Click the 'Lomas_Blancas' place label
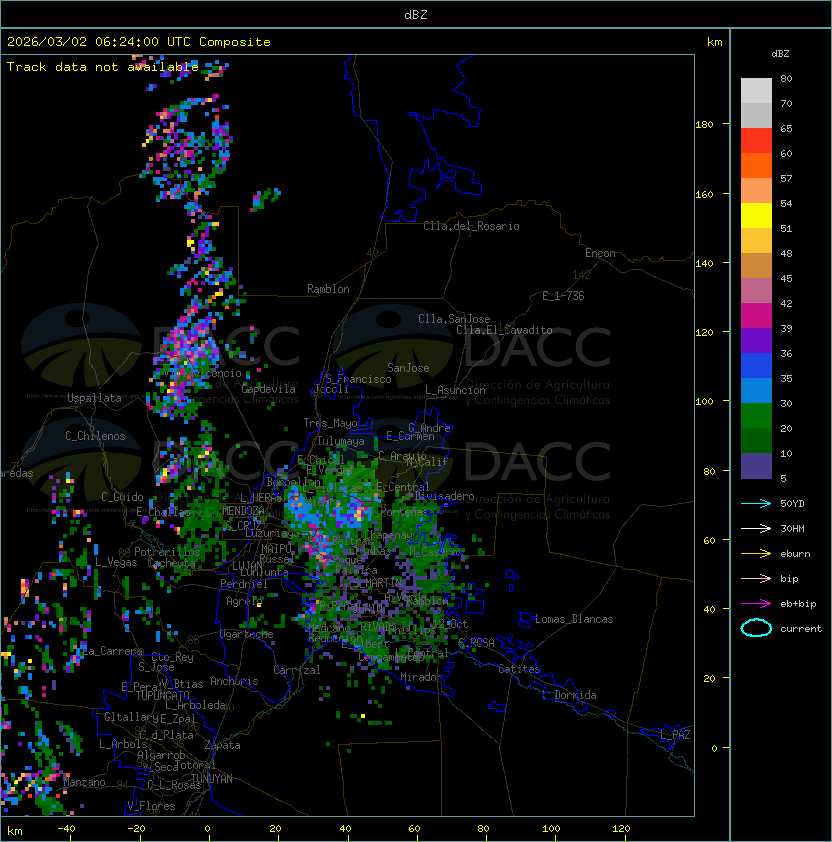Image resolution: width=832 pixels, height=842 pixels. click(x=574, y=619)
